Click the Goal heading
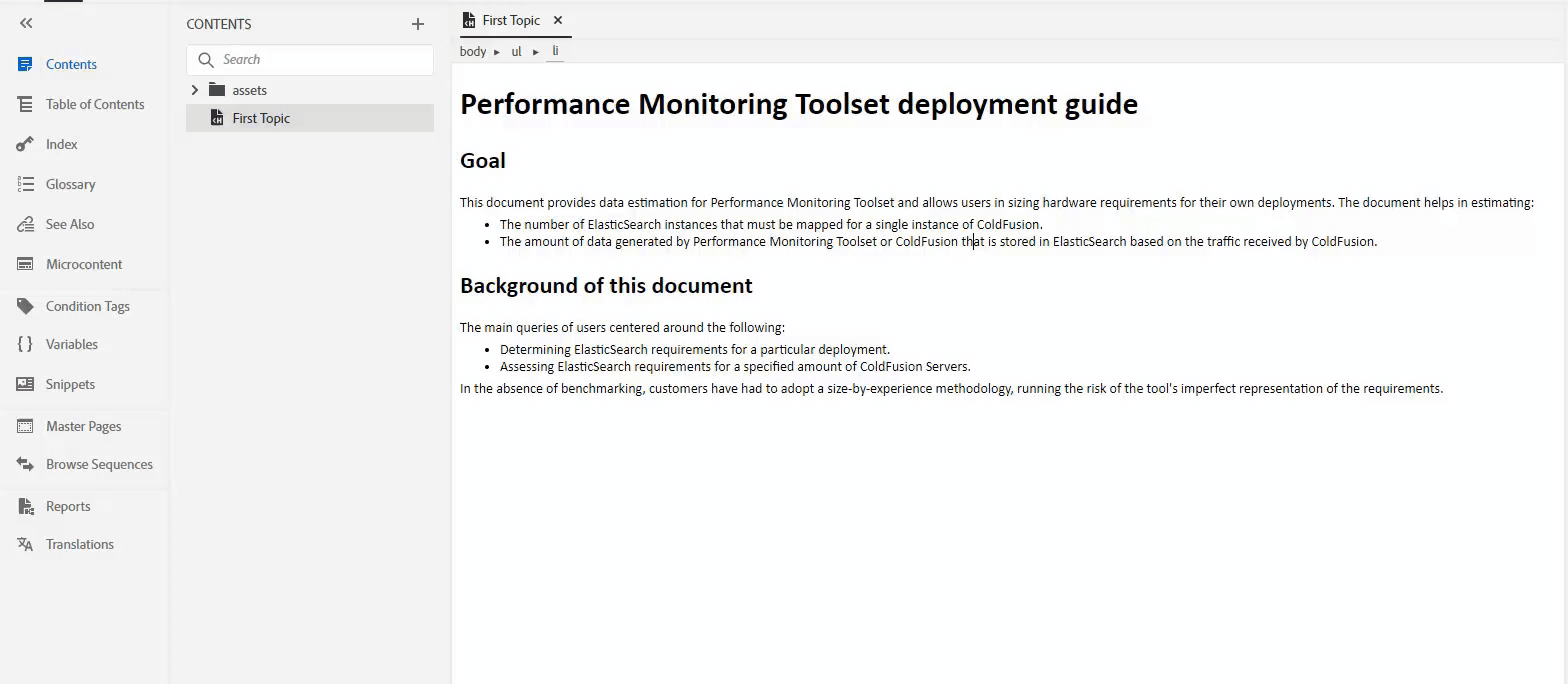The image size is (1568, 684). point(483,161)
